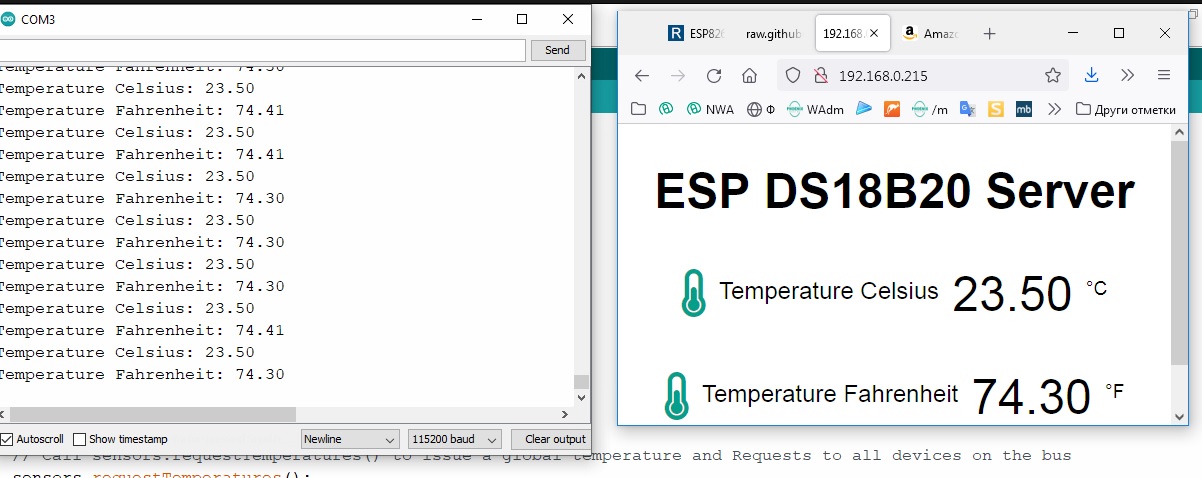Open the /m bookmark
The image size is (1202, 478).
[x=929, y=109]
